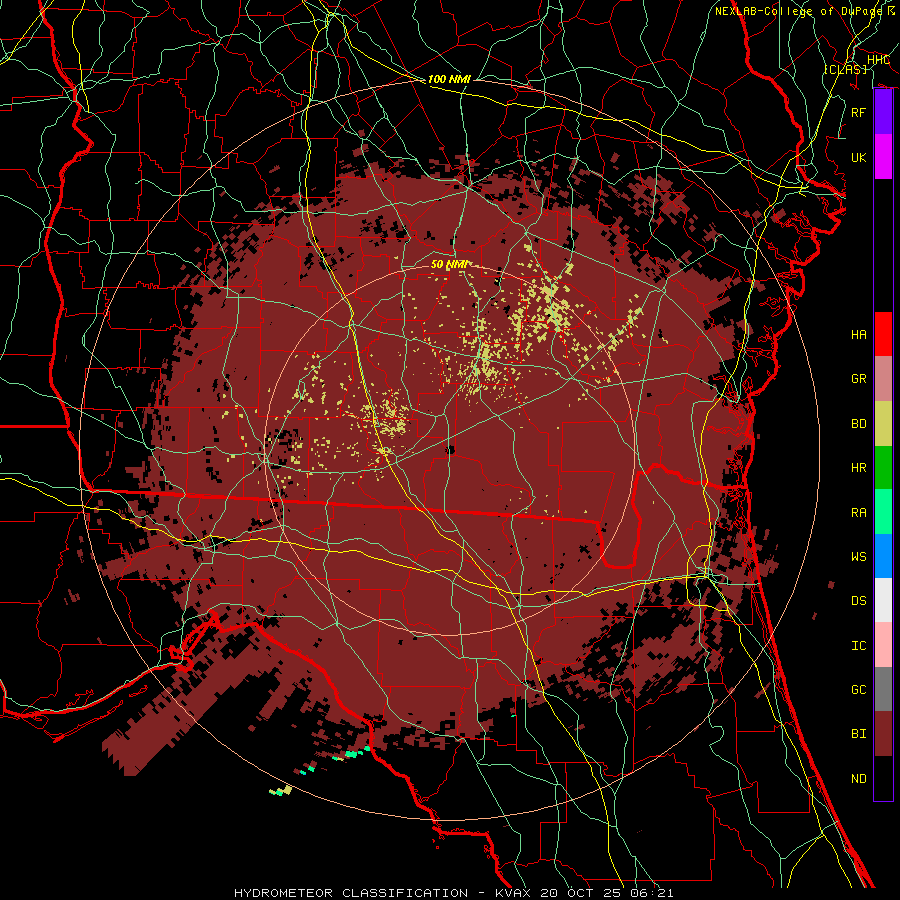Click the KVAX radar site identifier
Image resolution: width=900 pixels, height=900 pixels.
coord(515,893)
